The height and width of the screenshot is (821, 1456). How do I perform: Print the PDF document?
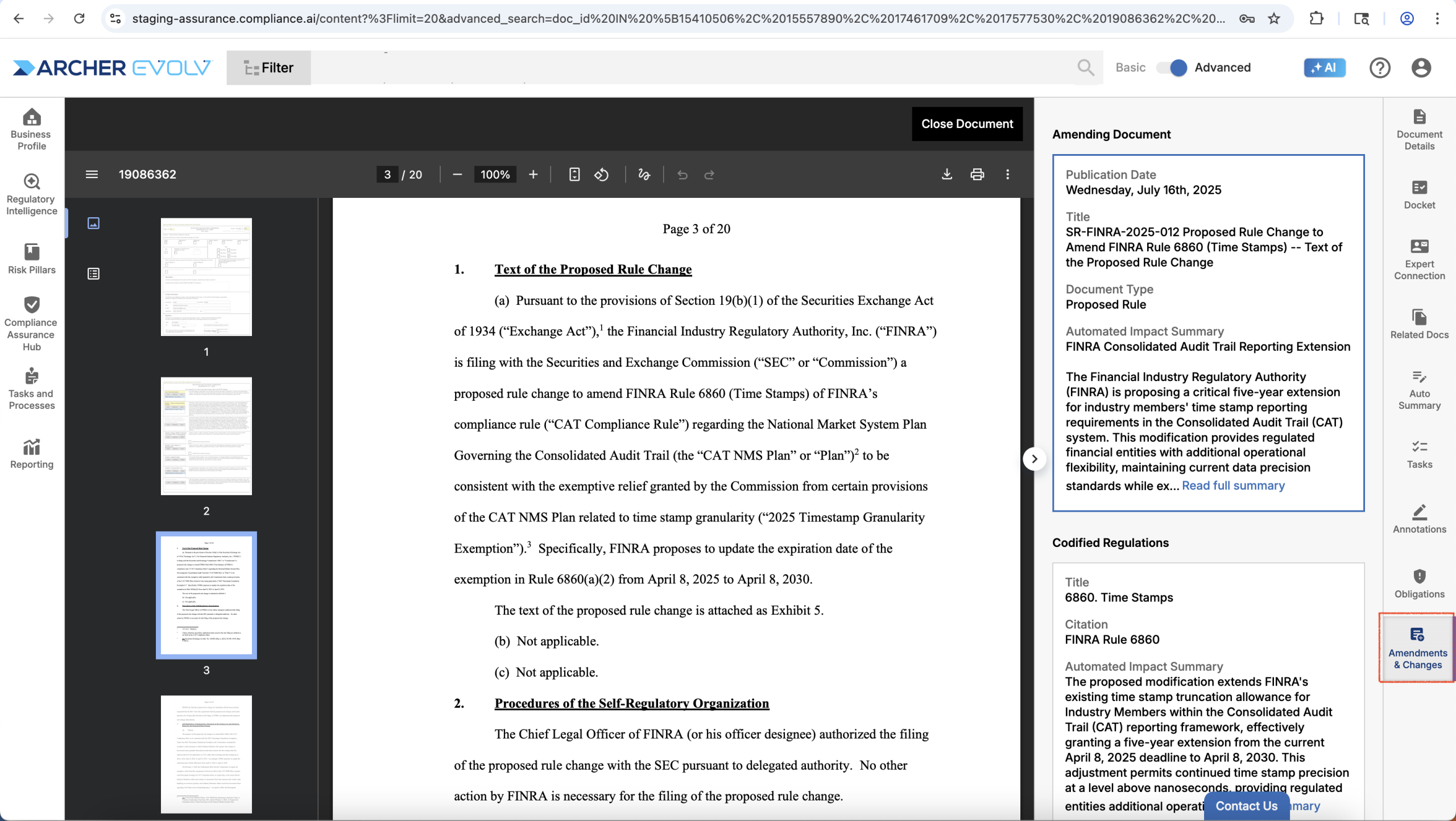(x=977, y=175)
